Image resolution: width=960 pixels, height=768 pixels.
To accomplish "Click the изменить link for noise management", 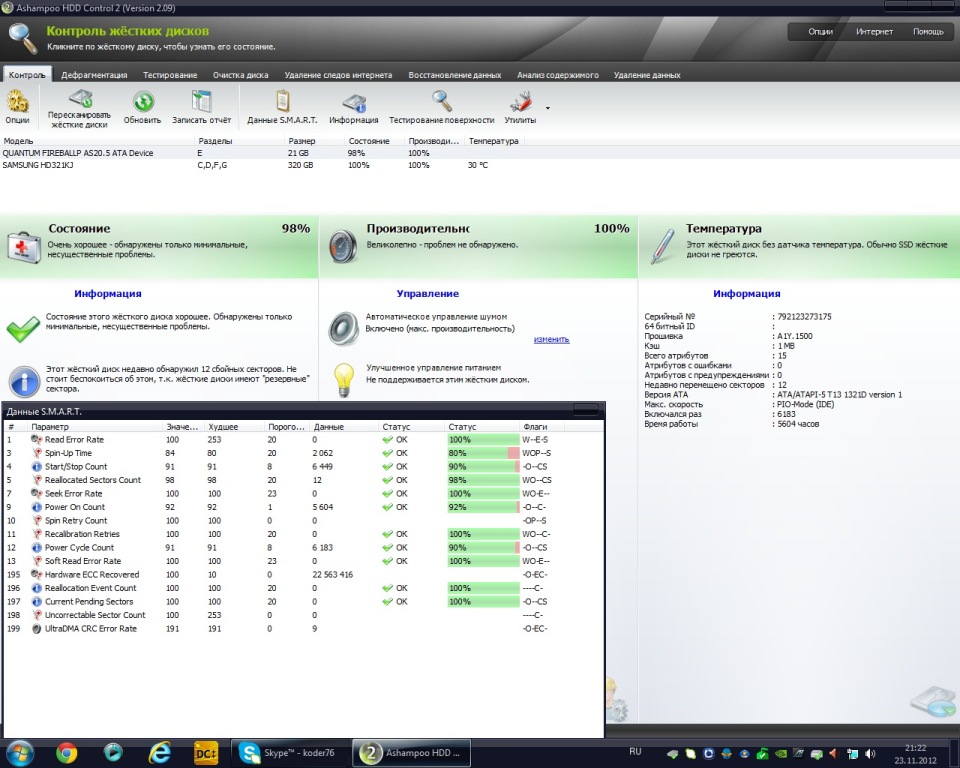I will 552,339.
